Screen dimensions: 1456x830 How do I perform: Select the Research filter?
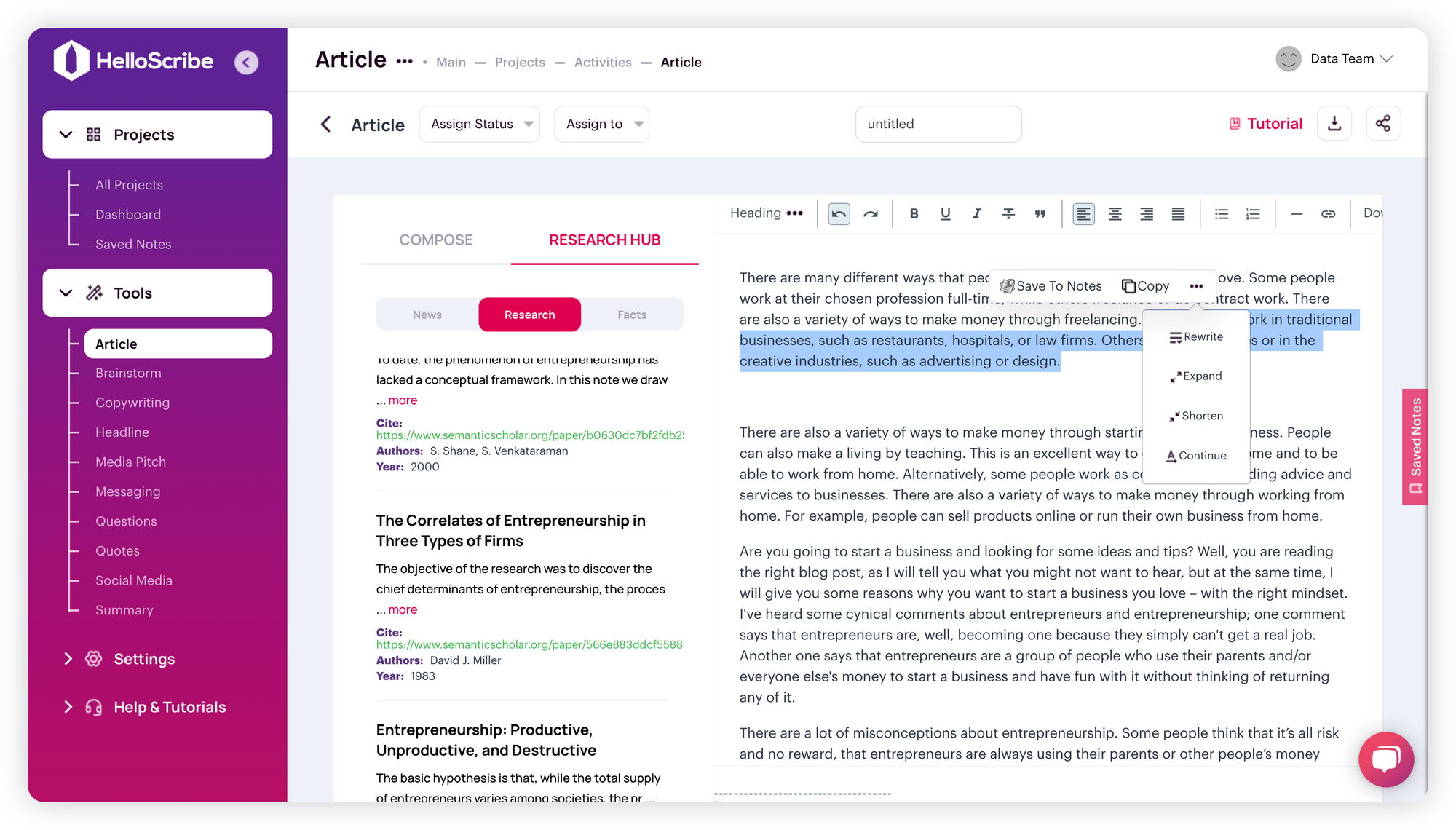(x=529, y=315)
